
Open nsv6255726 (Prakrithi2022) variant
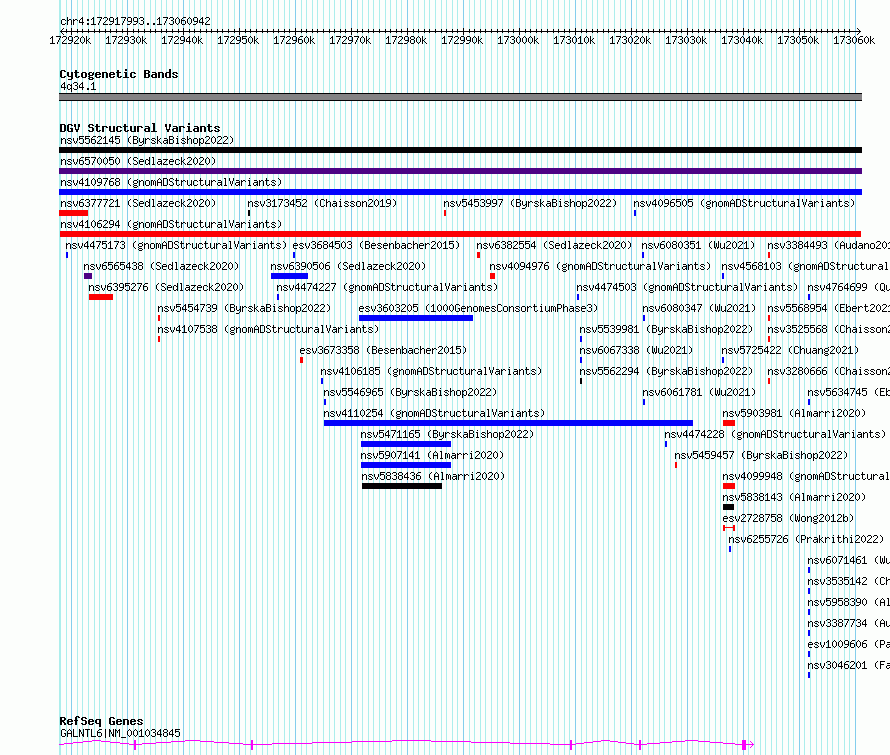(x=807, y=539)
